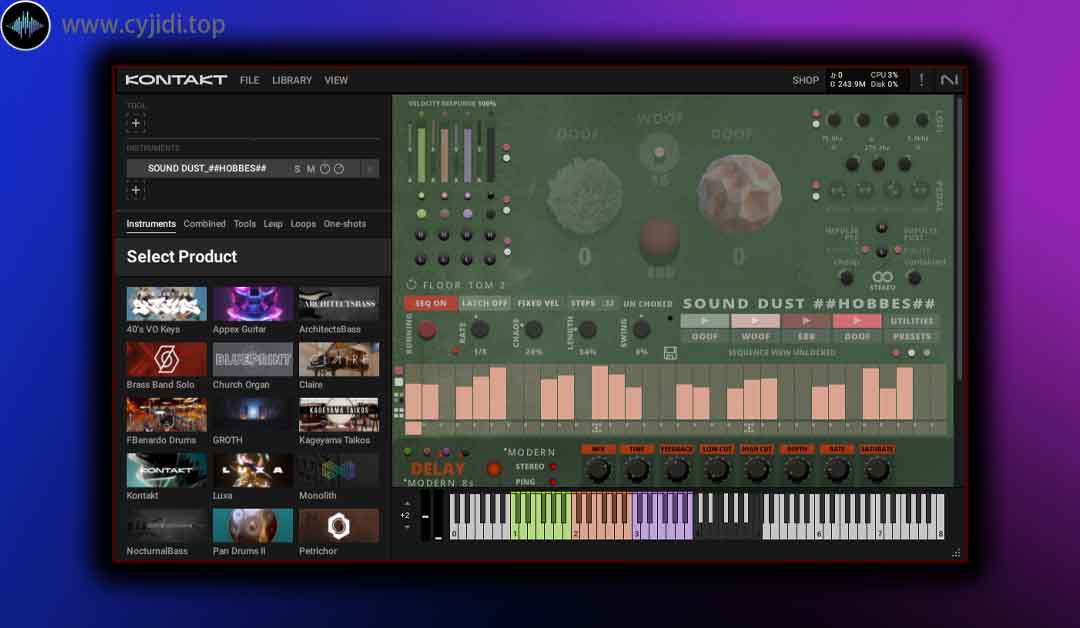Switch to the Leap tab
Image resolution: width=1080 pixels, height=628 pixels.
pyautogui.click(x=273, y=224)
